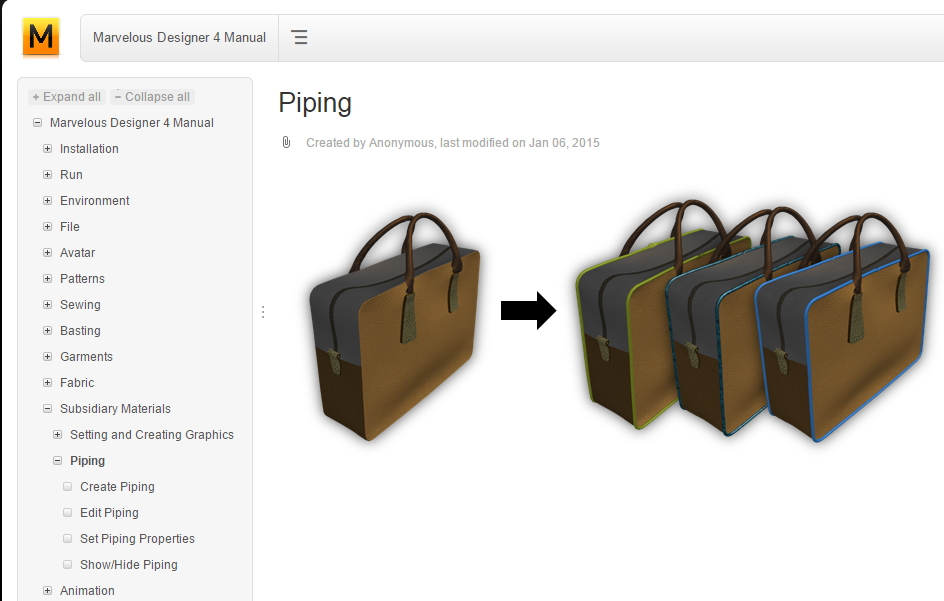944x601 pixels.
Task: Click the attachments paperclip icon
Action: click(286, 143)
